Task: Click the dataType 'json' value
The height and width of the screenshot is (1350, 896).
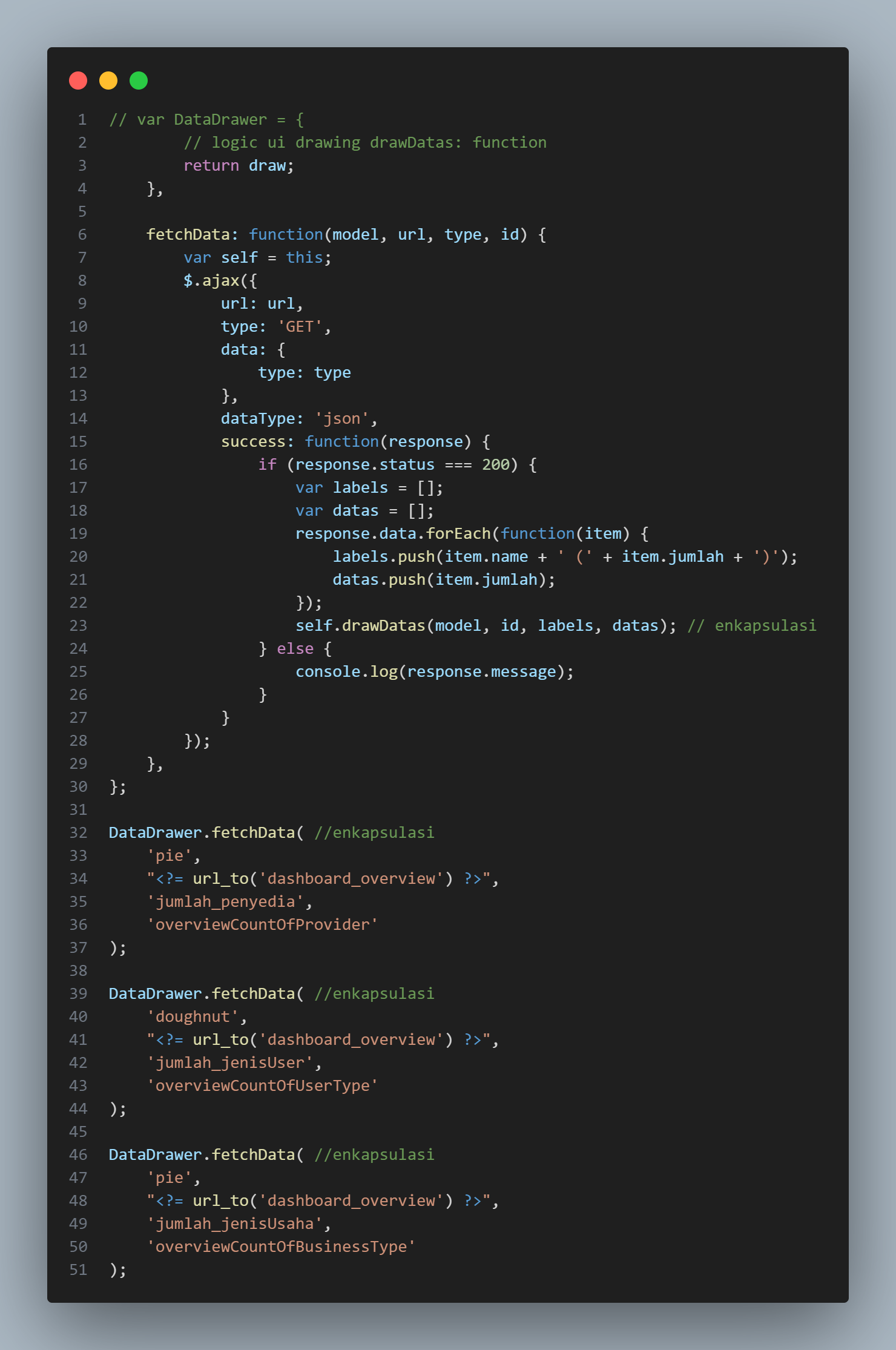Action: click(x=341, y=419)
